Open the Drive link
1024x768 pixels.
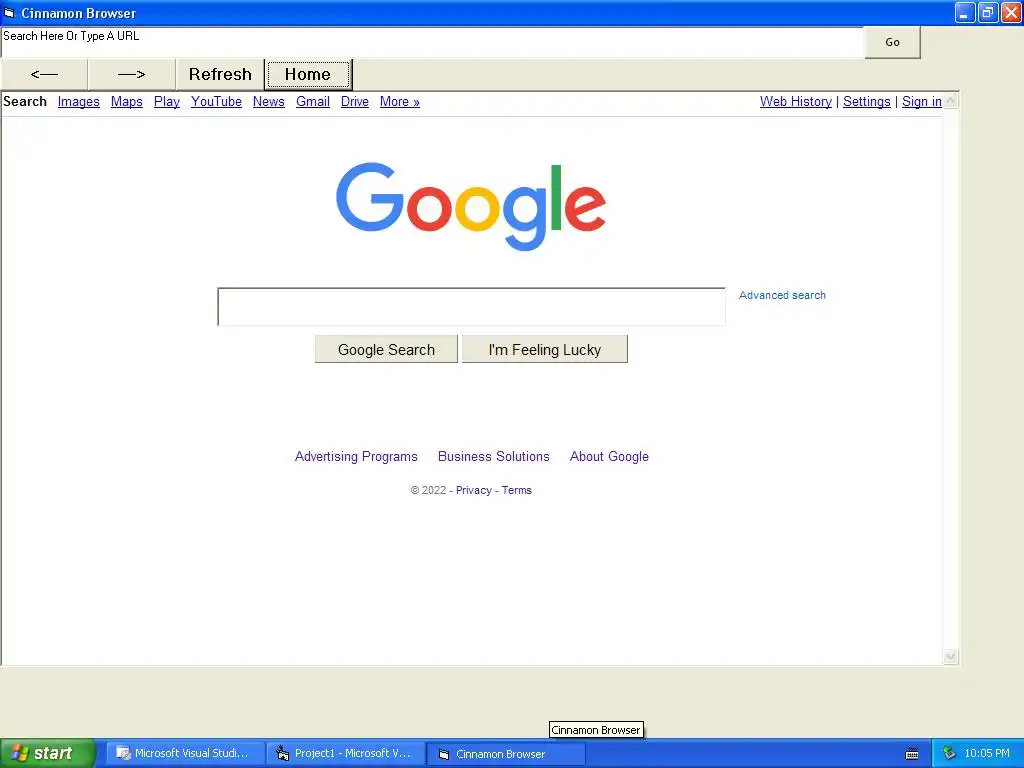tap(355, 102)
